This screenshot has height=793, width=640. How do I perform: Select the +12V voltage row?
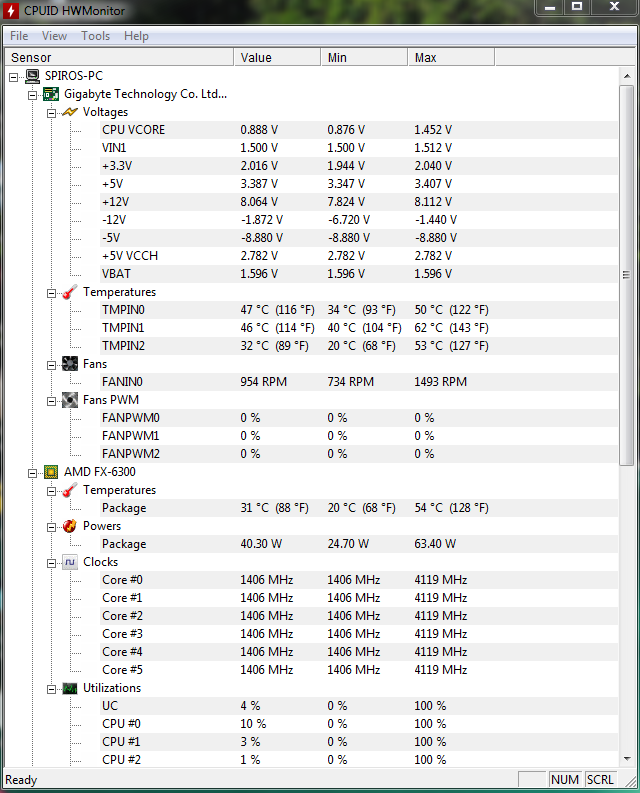coord(359,202)
